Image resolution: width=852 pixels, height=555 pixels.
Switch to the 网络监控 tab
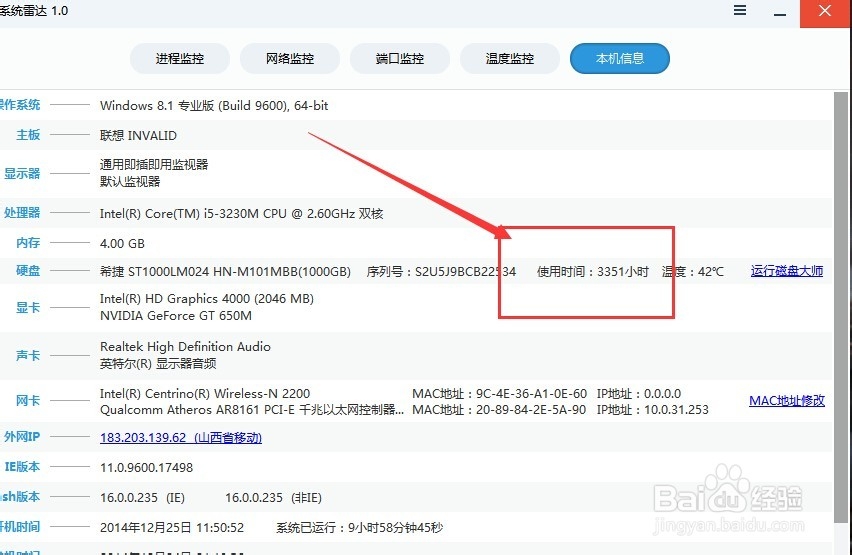point(290,59)
